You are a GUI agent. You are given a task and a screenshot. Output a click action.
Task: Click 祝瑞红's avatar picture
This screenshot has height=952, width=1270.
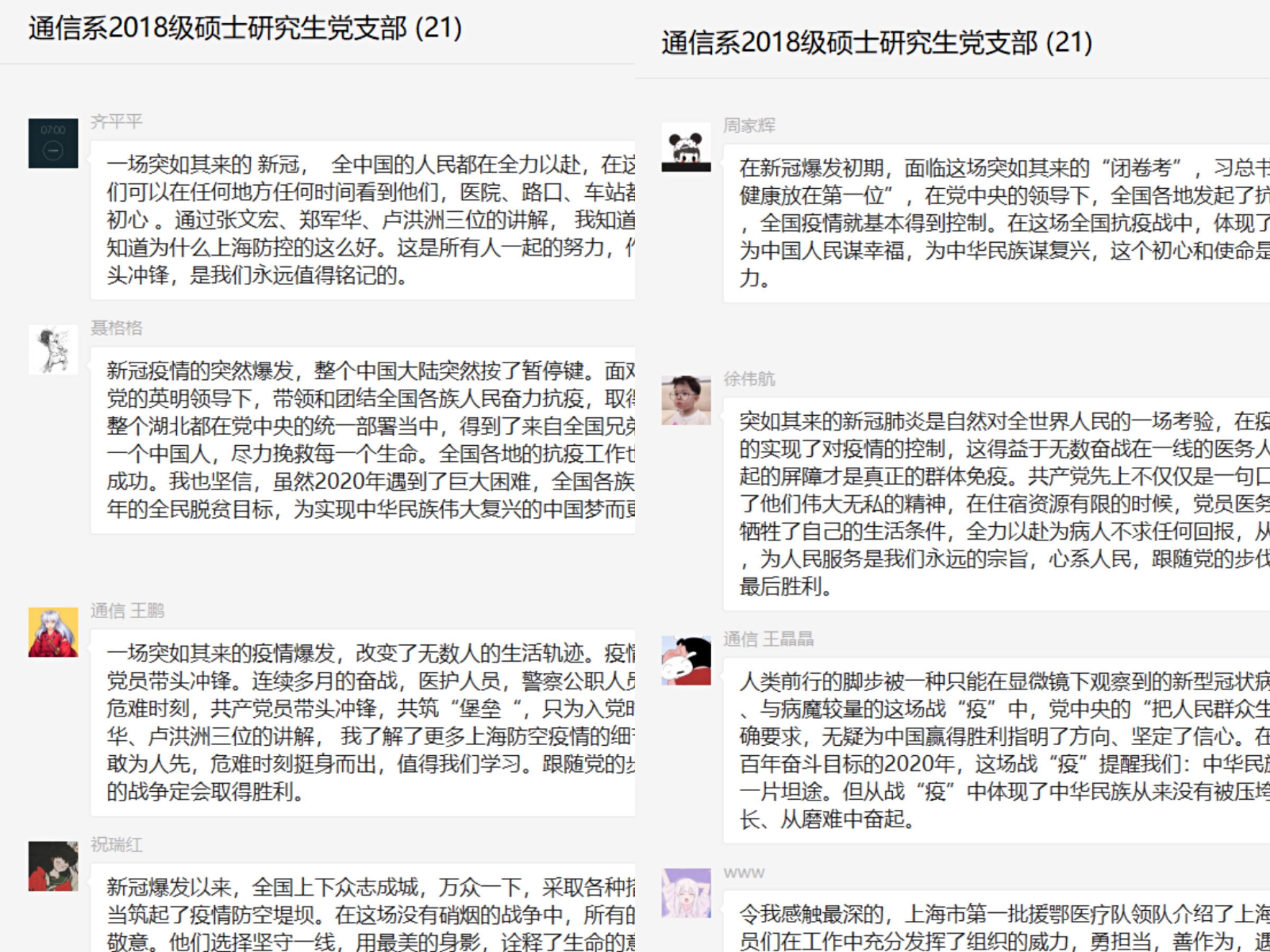pyautogui.click(x=53, y=866)
